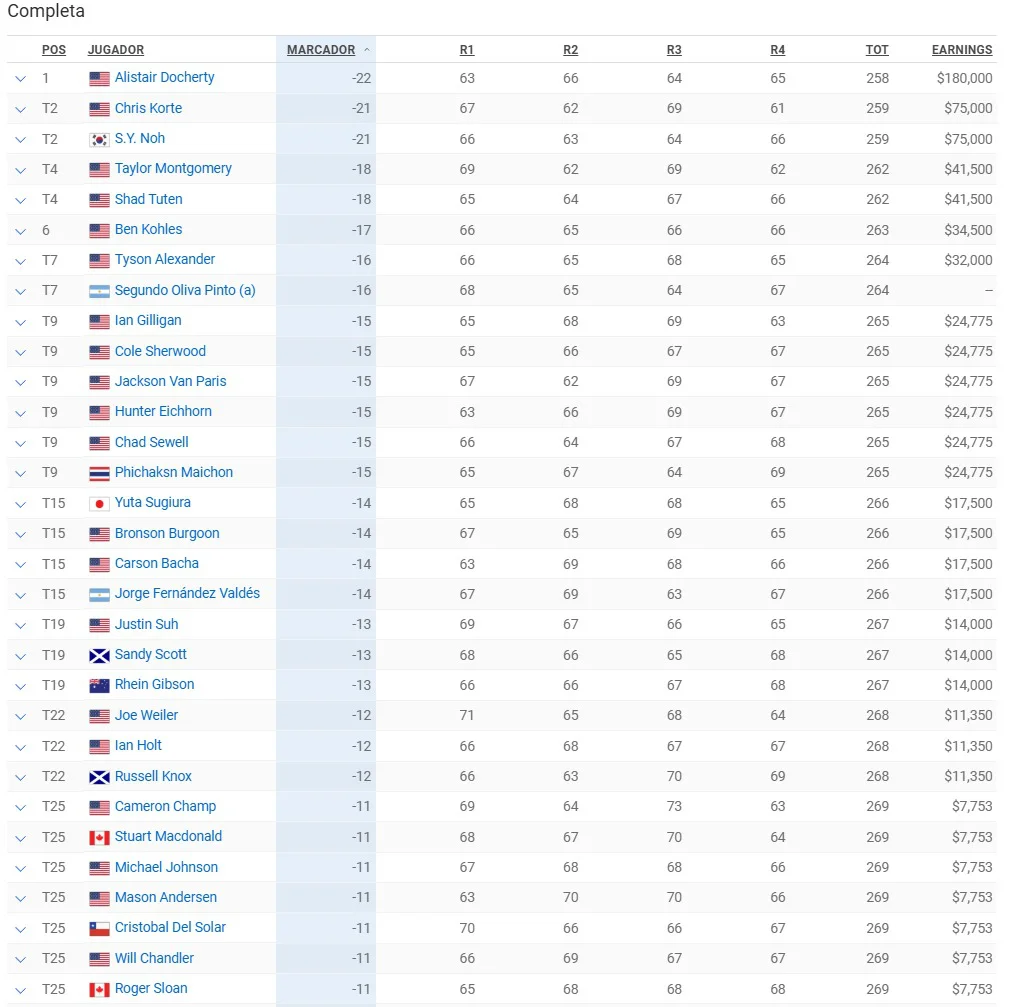Screen dimensions: 1011x1007
Task: Click the Canada flag beside Stuart Macdonald
Action: (x=99, y=837)
